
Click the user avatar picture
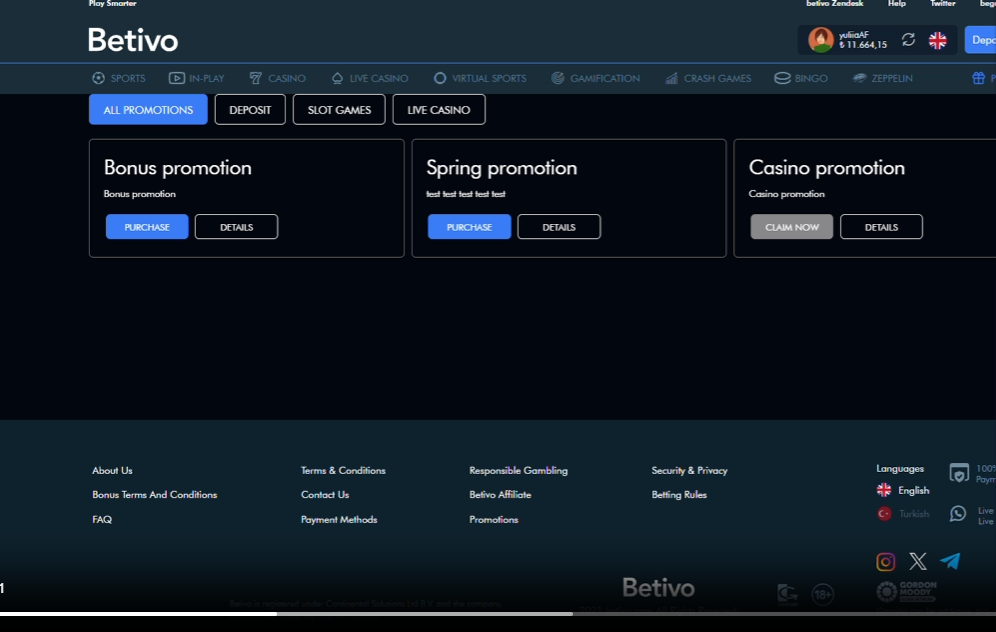(821, 40)
